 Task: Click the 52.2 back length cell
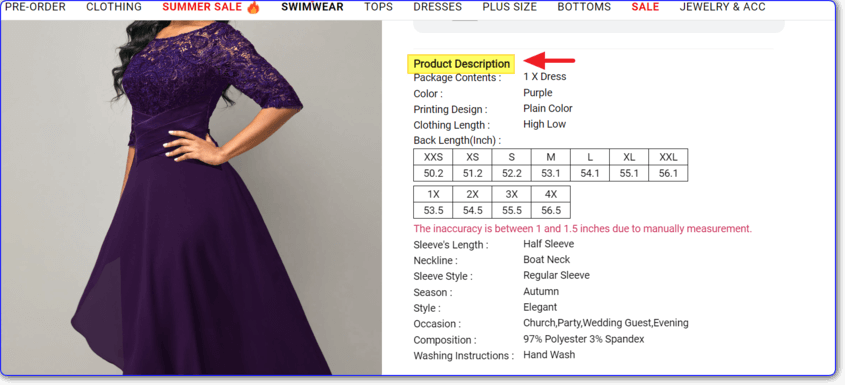pos(512,173)
